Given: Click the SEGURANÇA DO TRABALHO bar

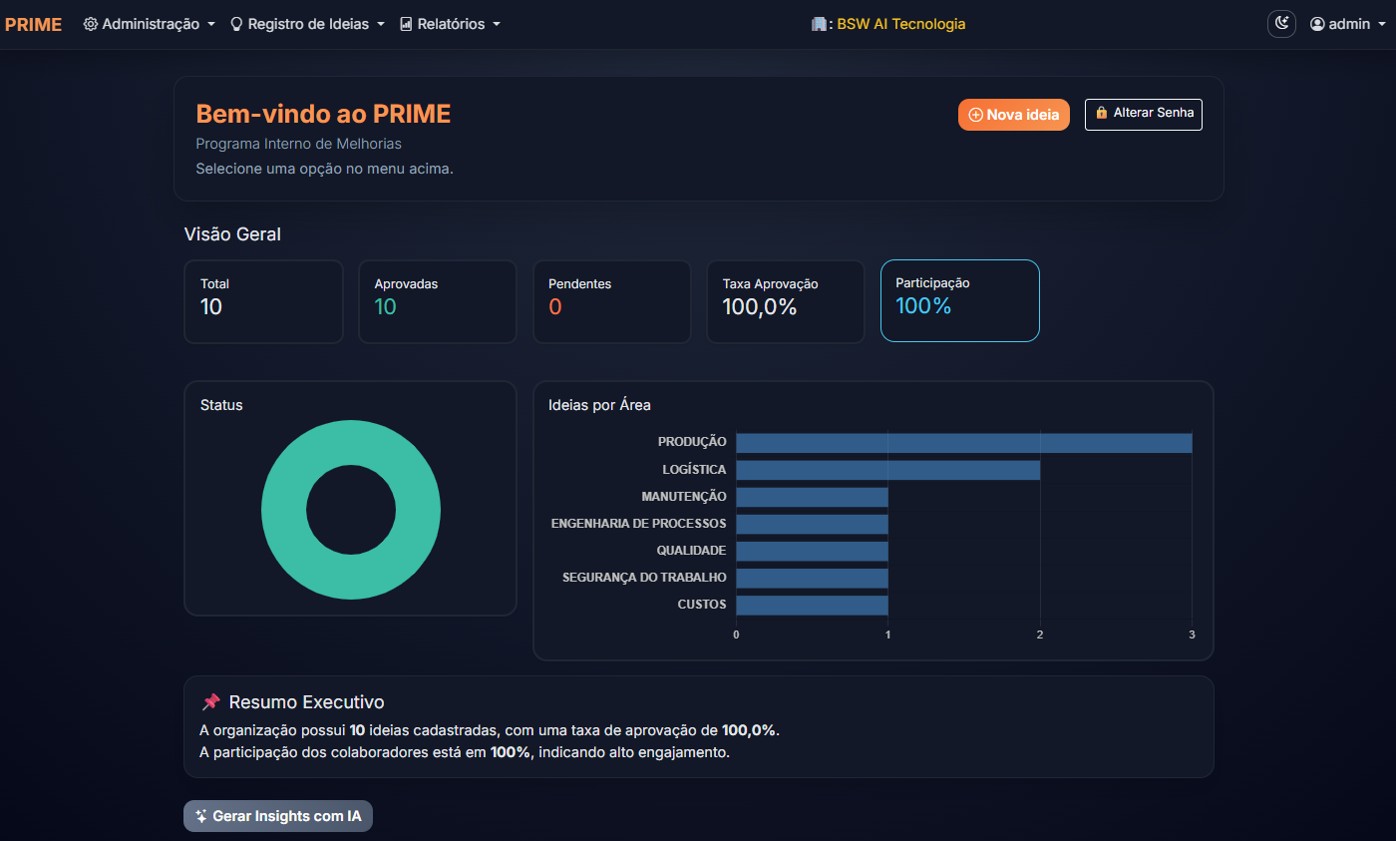Looking at the screenshot, I should 812,578.
